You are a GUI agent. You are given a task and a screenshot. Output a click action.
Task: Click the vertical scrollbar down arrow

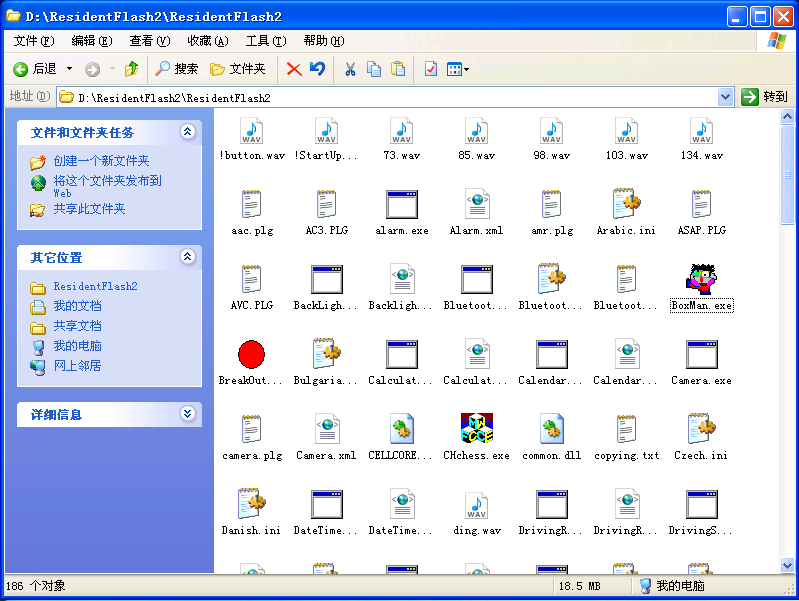pyautogui.click(x=787, y=565)
